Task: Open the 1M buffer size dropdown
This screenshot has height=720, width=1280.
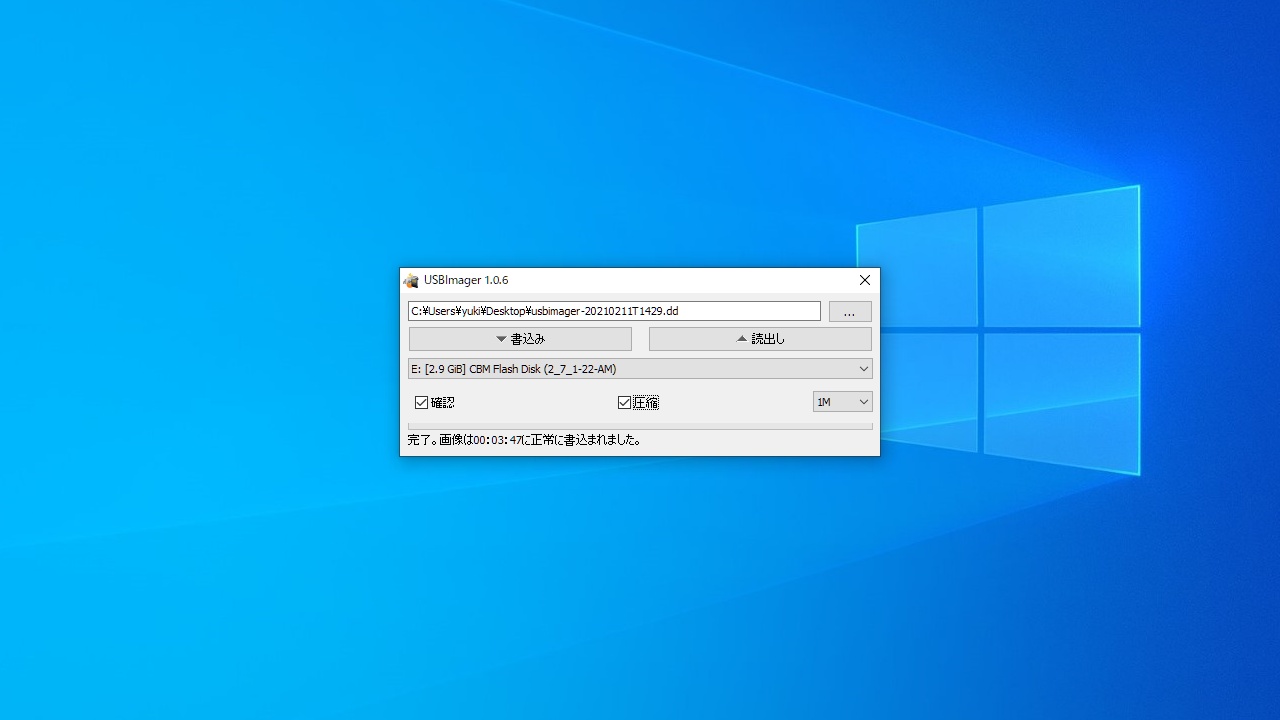Action: (x=843, y=402)
